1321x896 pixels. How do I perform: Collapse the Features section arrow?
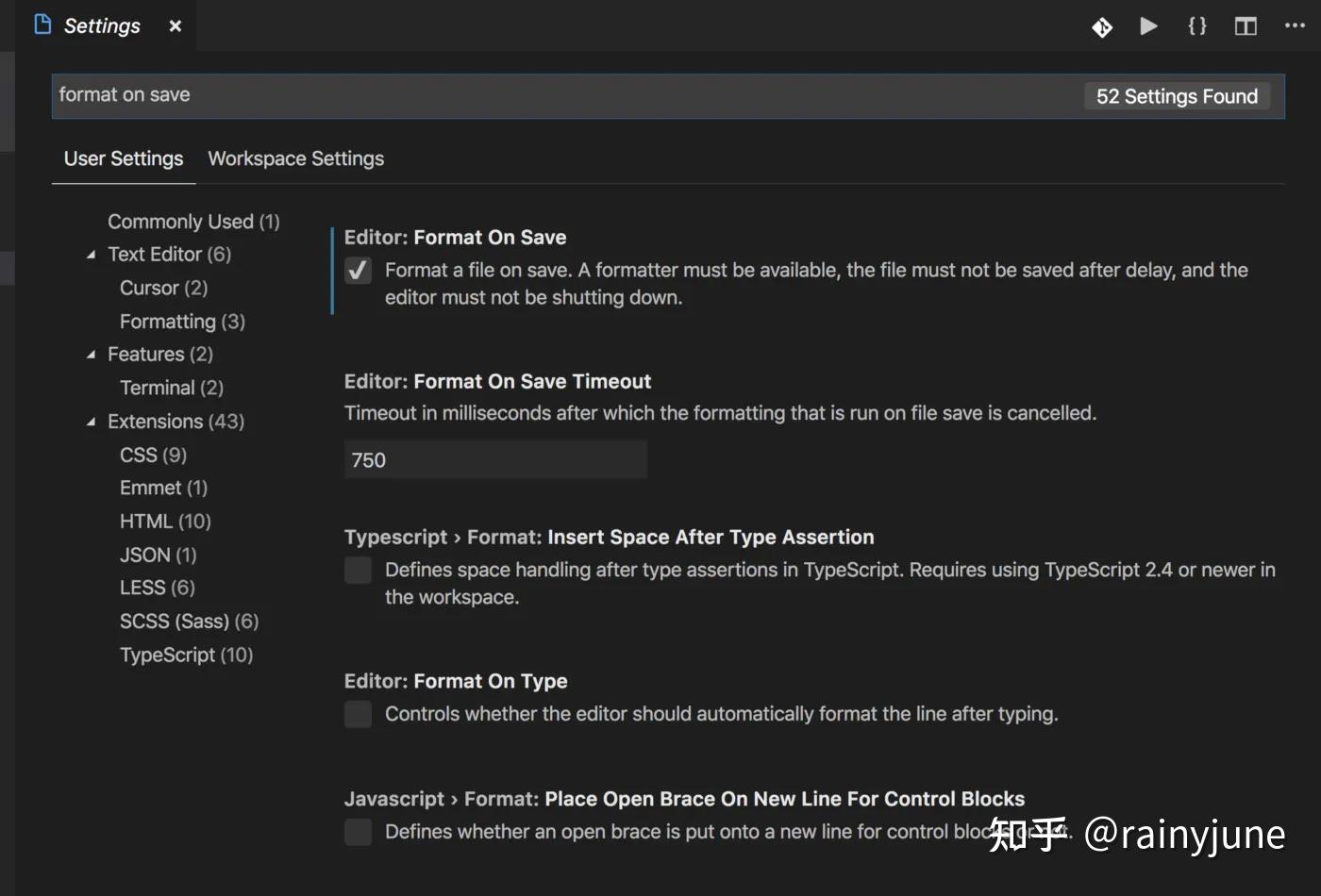91,355
